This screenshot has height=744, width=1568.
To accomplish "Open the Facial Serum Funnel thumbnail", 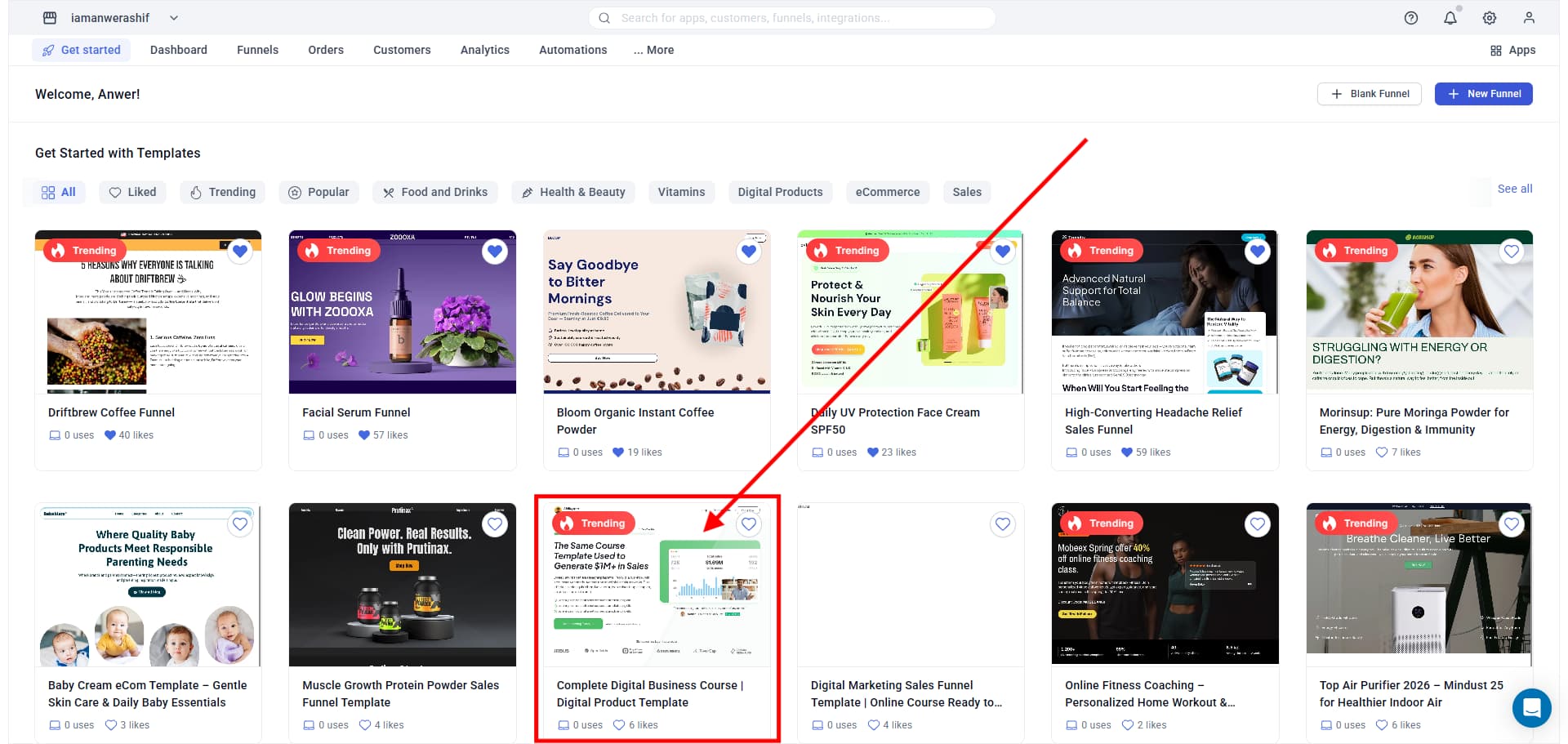I will click(x=402, y=312).
